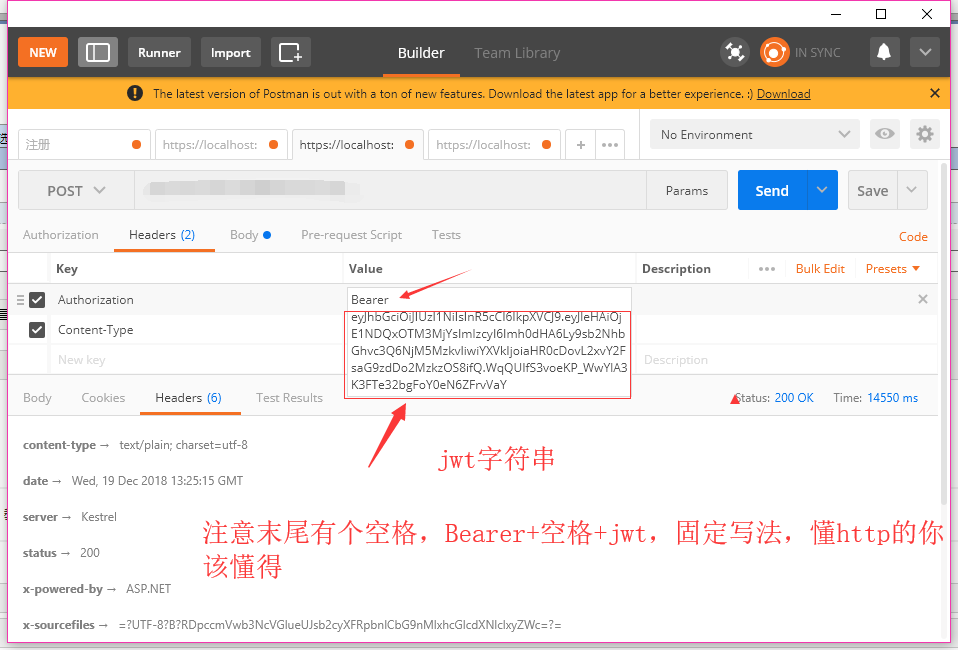Open the response Cookies tab
This screenshot has height=650, width=958.
click(103, 398)
